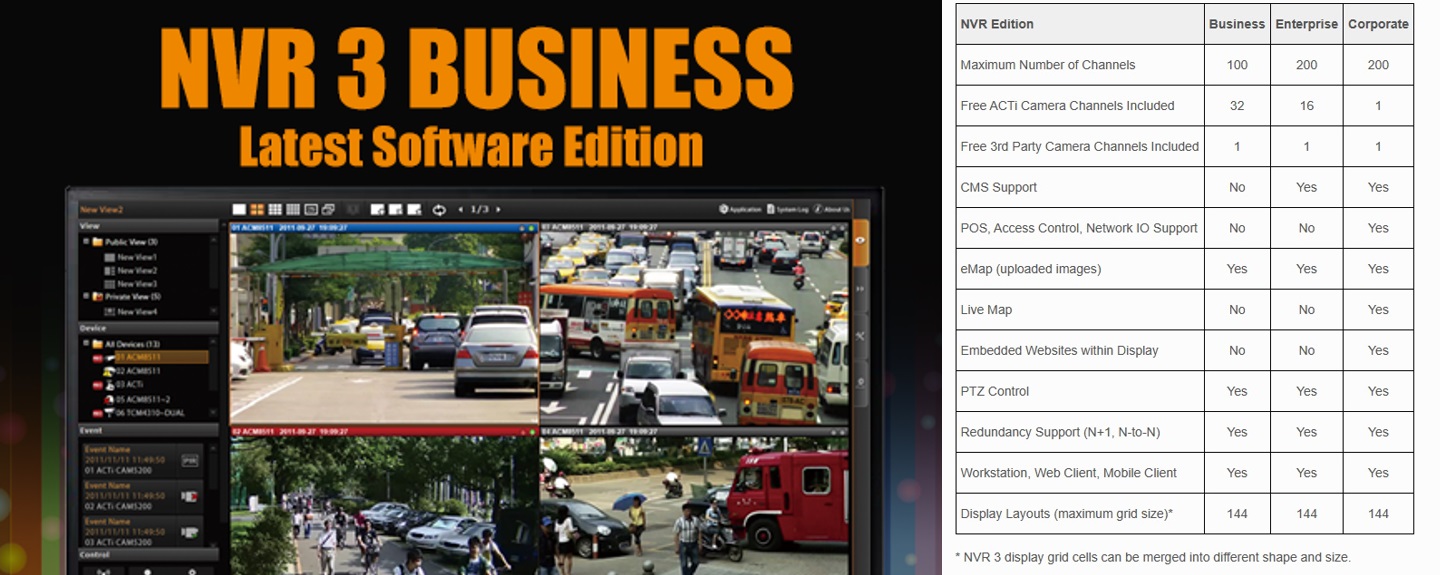Open About Us

click(x=832, y=209)
